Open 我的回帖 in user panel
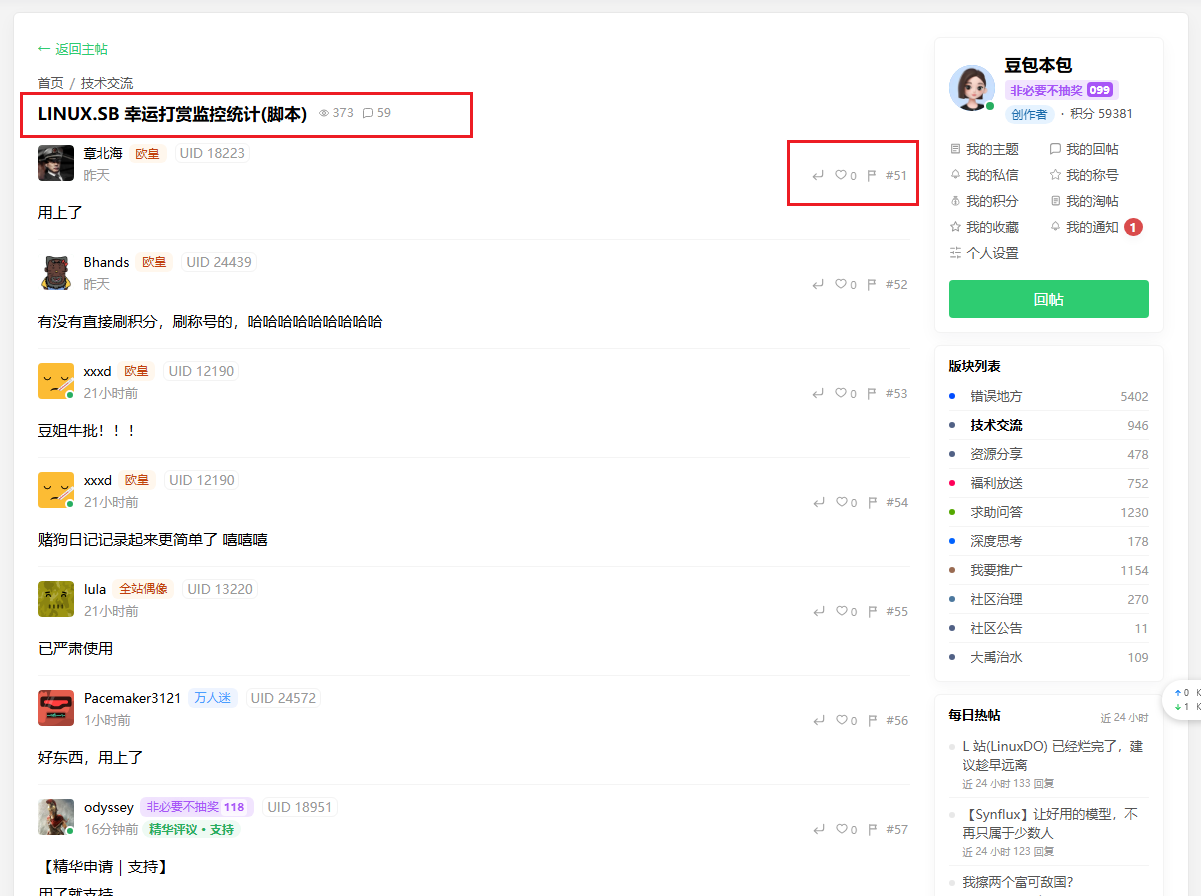Image resolution: width=1201 pixels, height=896 pixels. pyautogui.click(x=1084, y=149)
